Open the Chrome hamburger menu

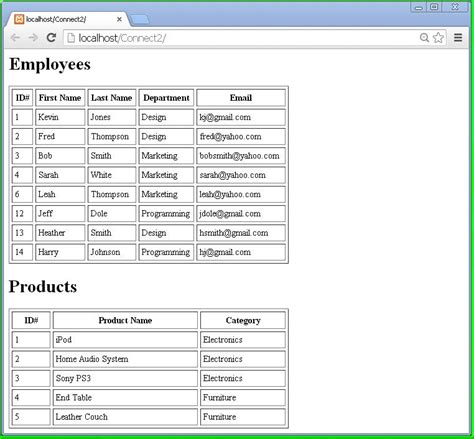(x=458, y=38)
